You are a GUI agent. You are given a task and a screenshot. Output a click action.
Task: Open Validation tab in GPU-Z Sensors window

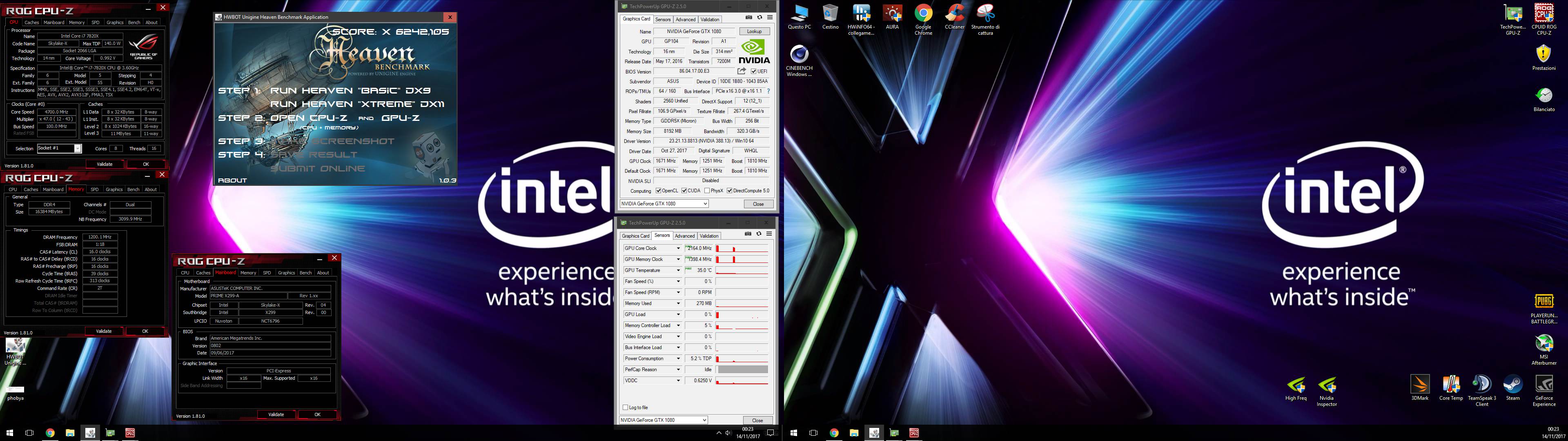pos(709,236)
